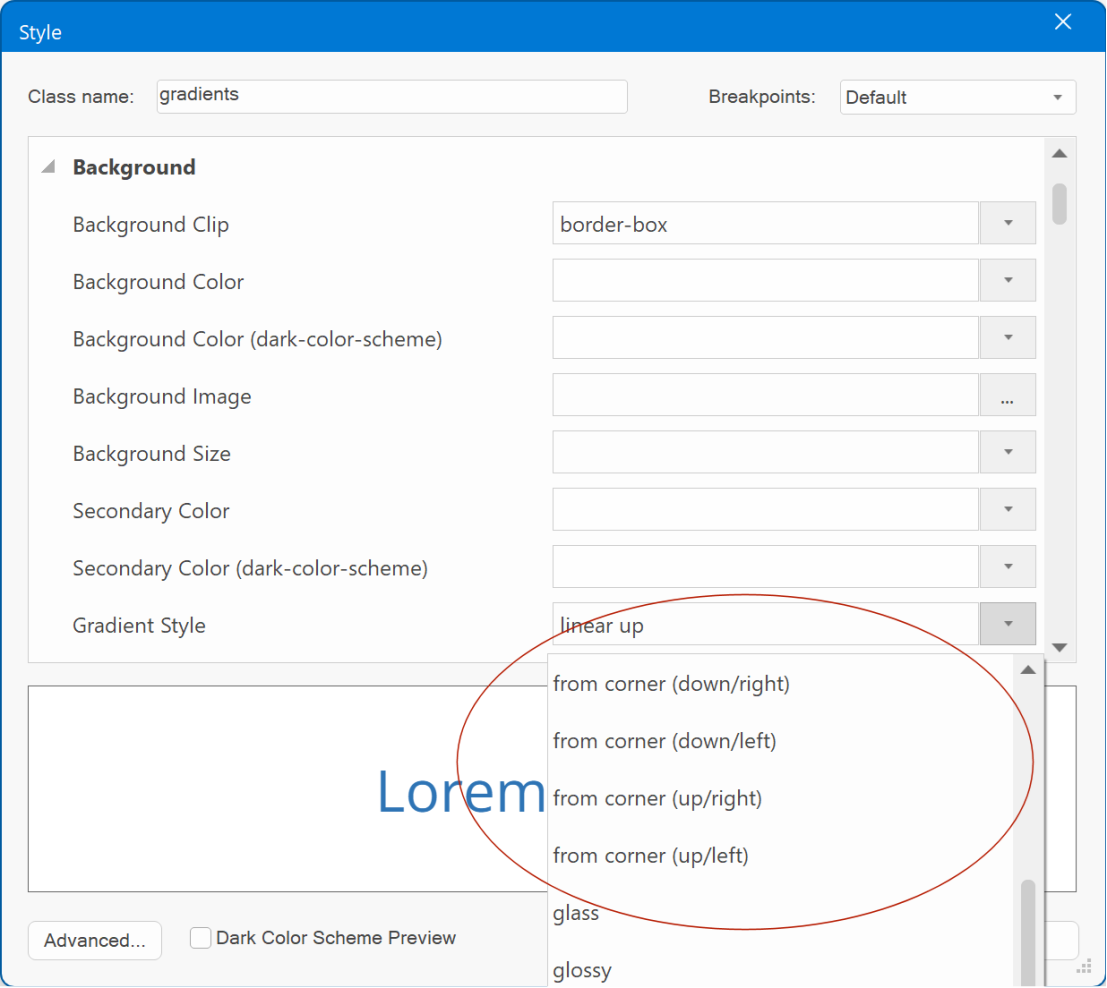Open the Secondary Color dropdown arrow
This screenshot has width=1107, height=988.
[x=1007, y=509]
